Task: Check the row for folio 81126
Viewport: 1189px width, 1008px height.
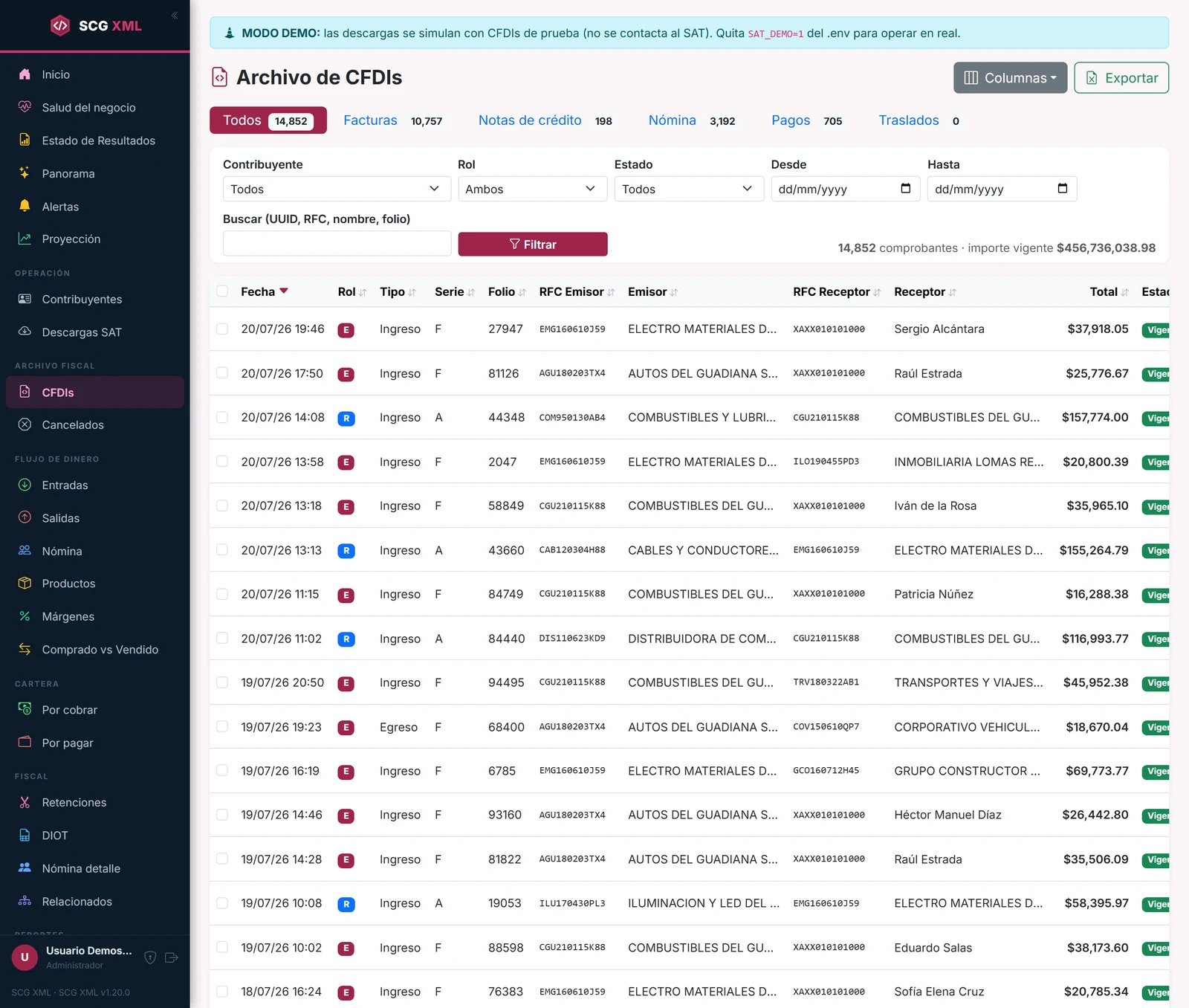Action: coord(222,373)
